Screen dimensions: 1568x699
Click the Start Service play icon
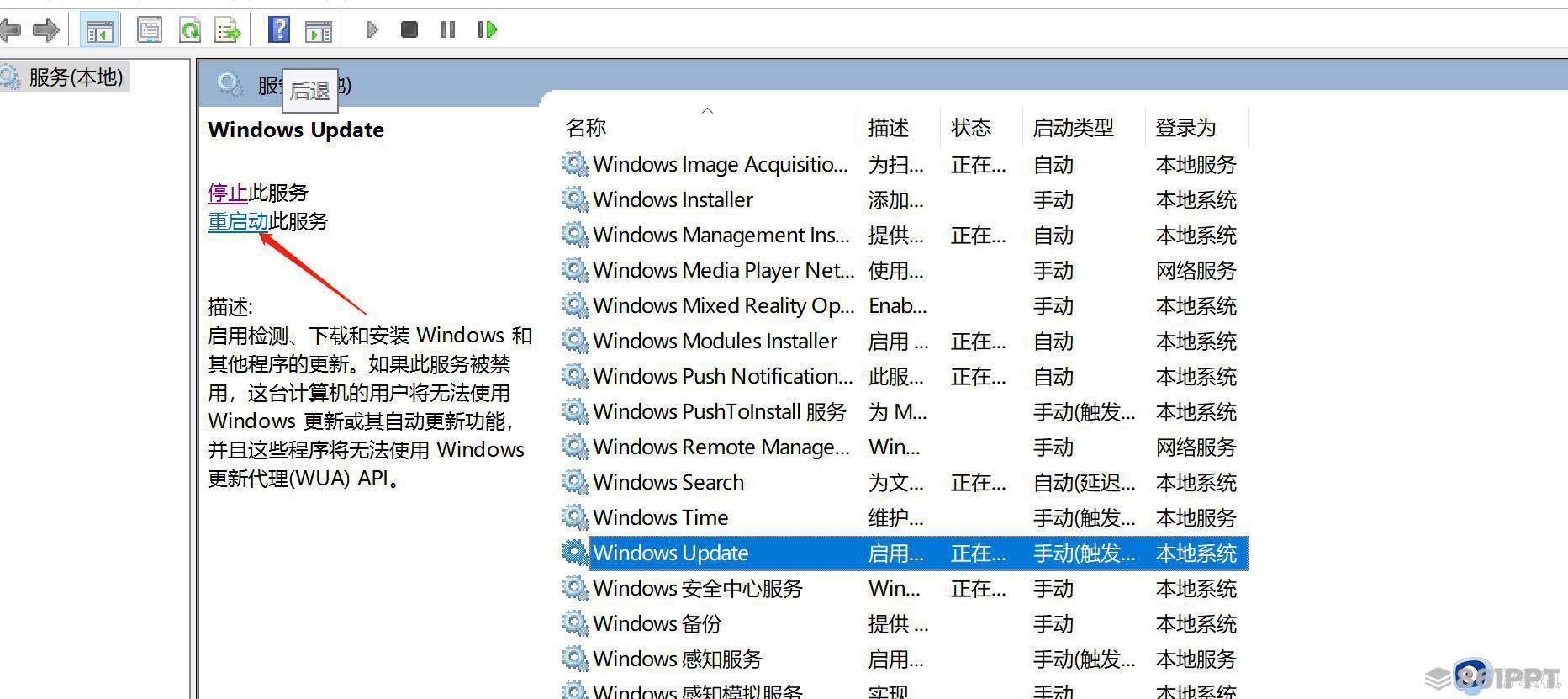(372, 30)
